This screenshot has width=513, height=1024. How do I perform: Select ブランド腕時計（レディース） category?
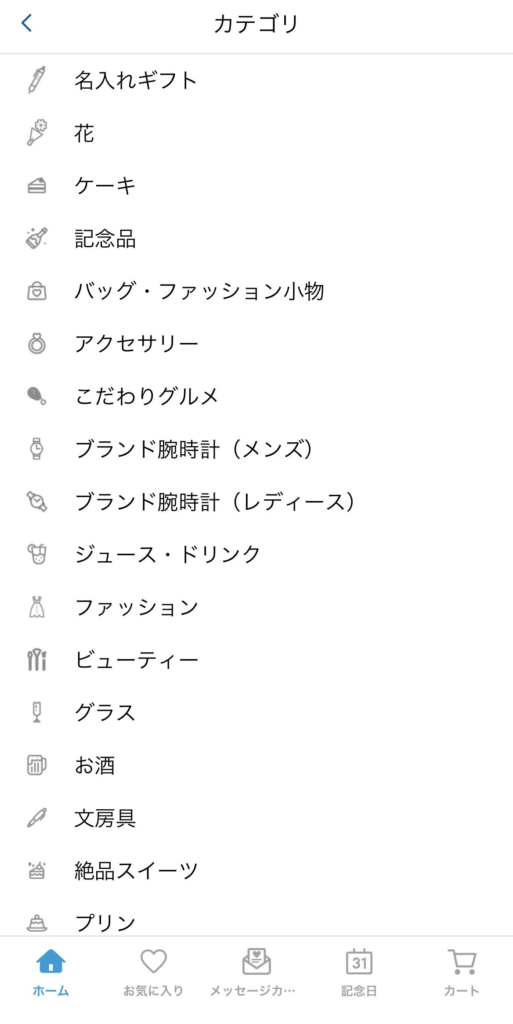(x=256, y=502)
